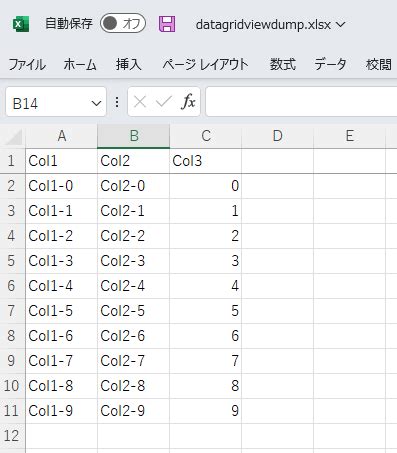The image size is (397, 453).
Task: Click inside the formula bar input
Action: click(x=301, y=101)
